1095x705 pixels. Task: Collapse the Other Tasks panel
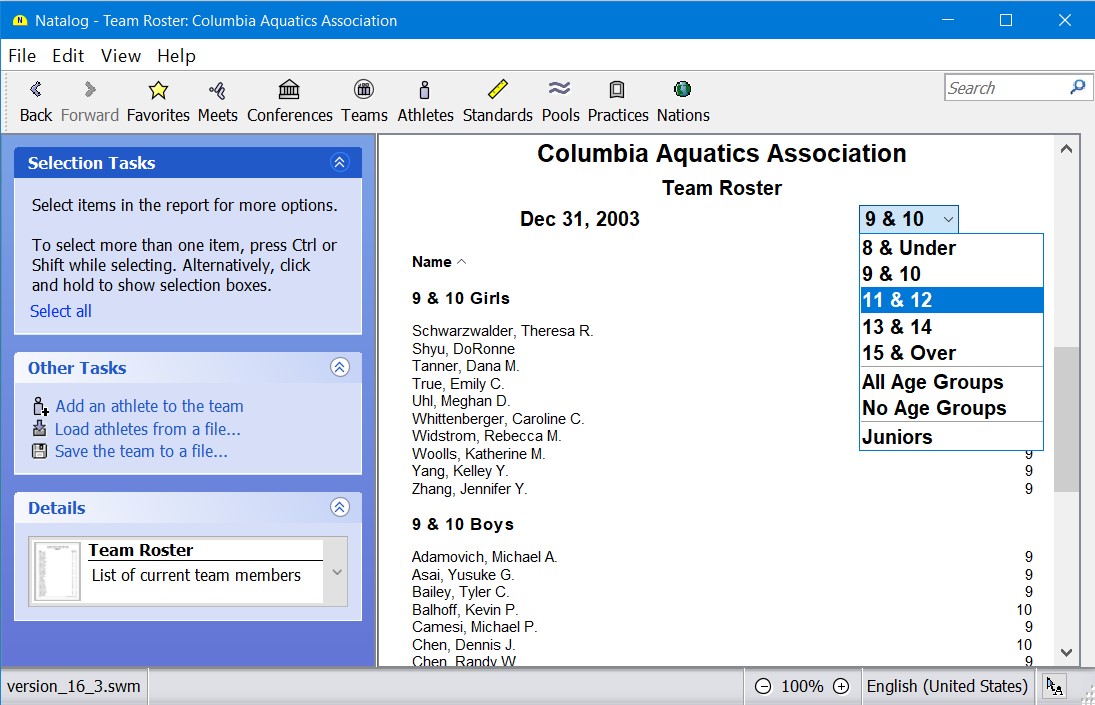(340, 367)
